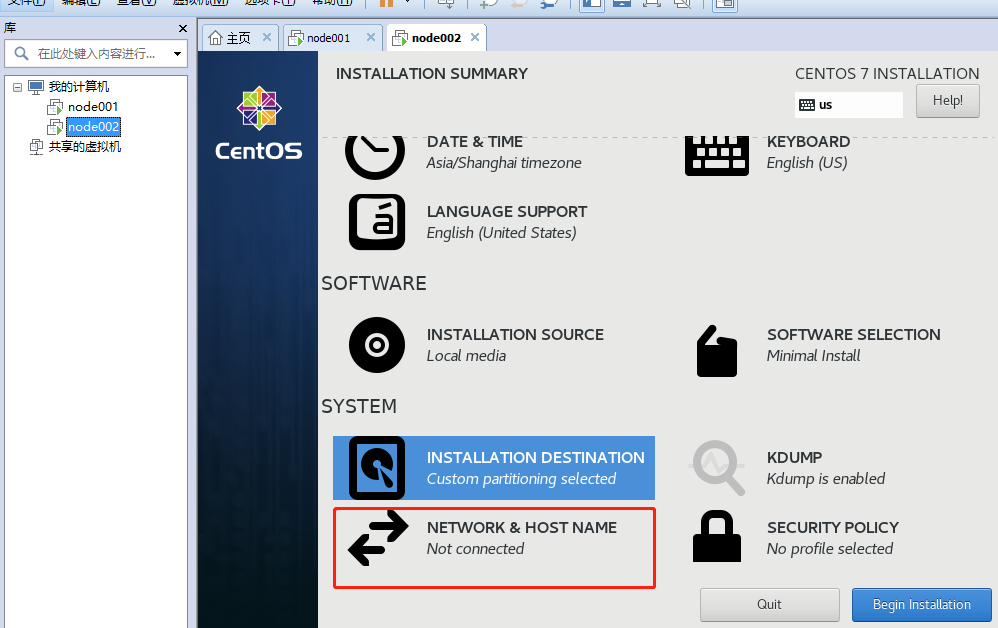Click the library search input field
The width and height of the screenshot is (998, 628).
click(95, 54)
